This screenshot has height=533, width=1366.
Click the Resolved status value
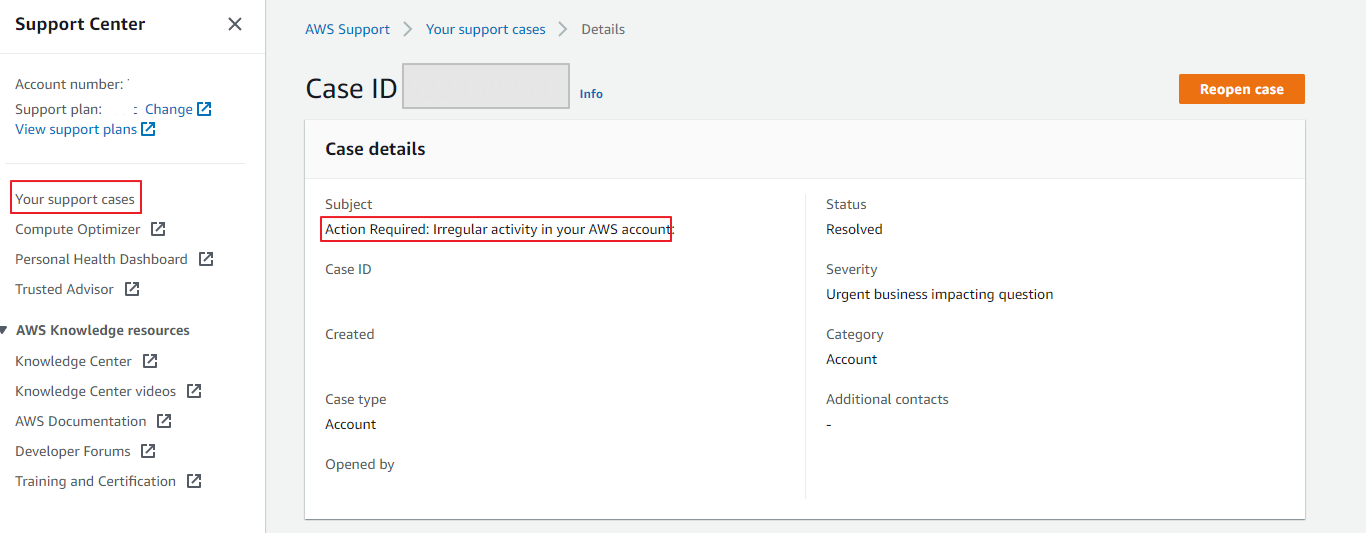pyautogui.click(x=854, y=229)
